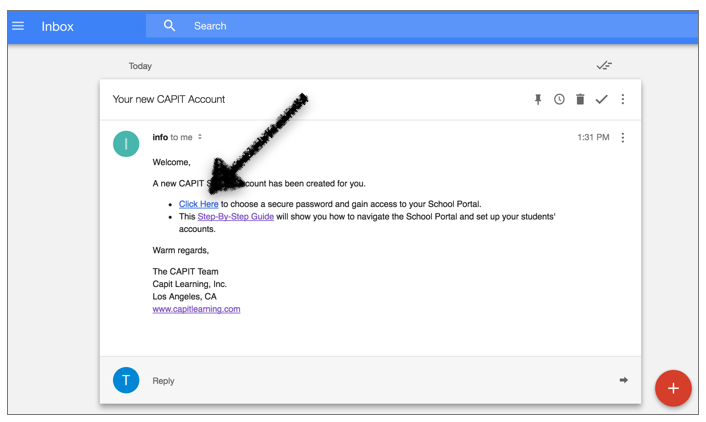Visit www.capitlearning.com link

click(x=196, y=309)
